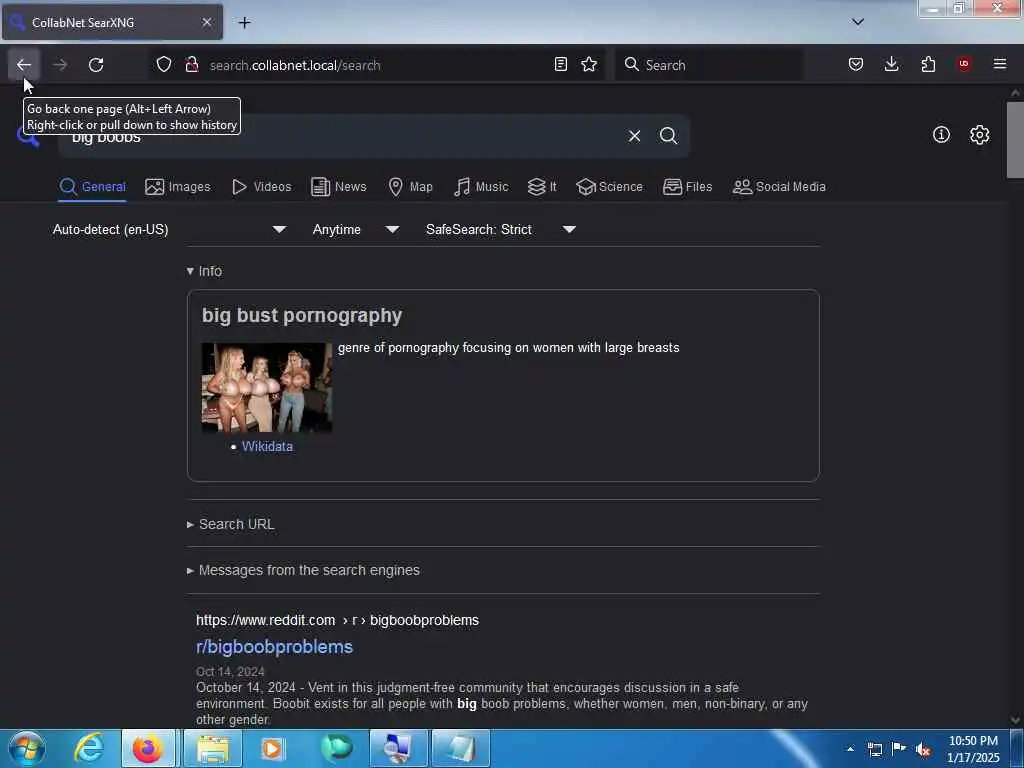This screenshot has width=1024, height=768.
Task: Open the SafeSearch: Strict dropdown
Action: (501, 229)
